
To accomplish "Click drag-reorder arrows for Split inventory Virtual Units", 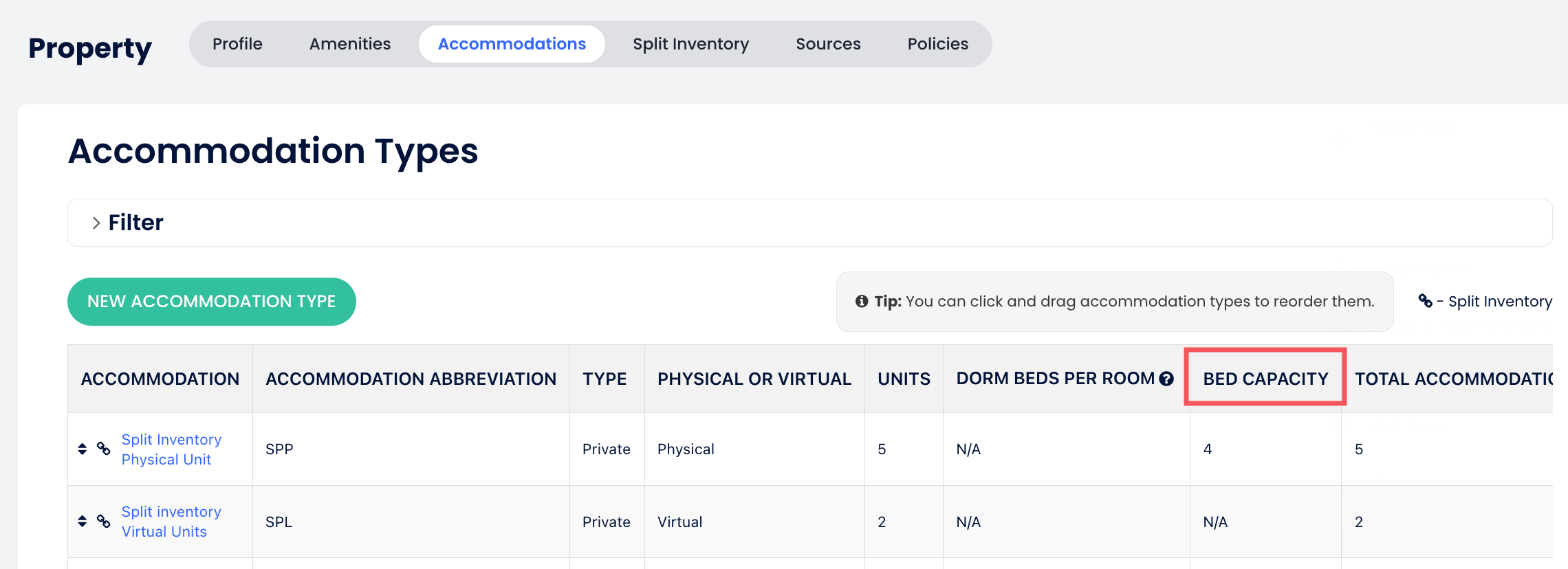I will [x=83, y=521].
